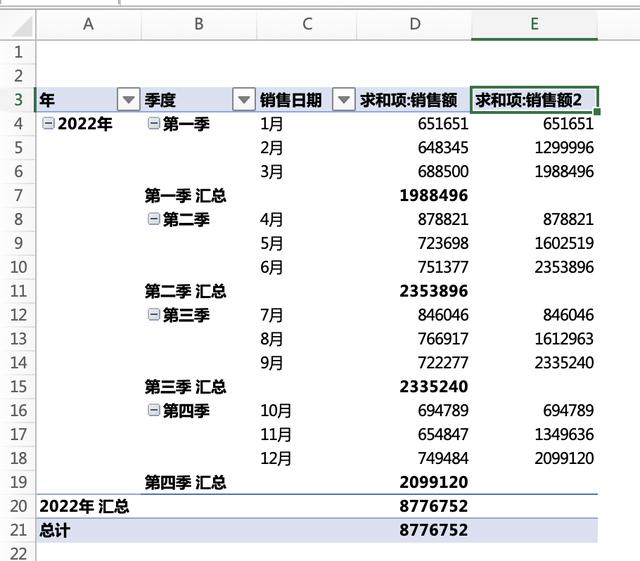Click the 2022年 汇总 label cell
640x561 pixels.
(x=88, y=507)
